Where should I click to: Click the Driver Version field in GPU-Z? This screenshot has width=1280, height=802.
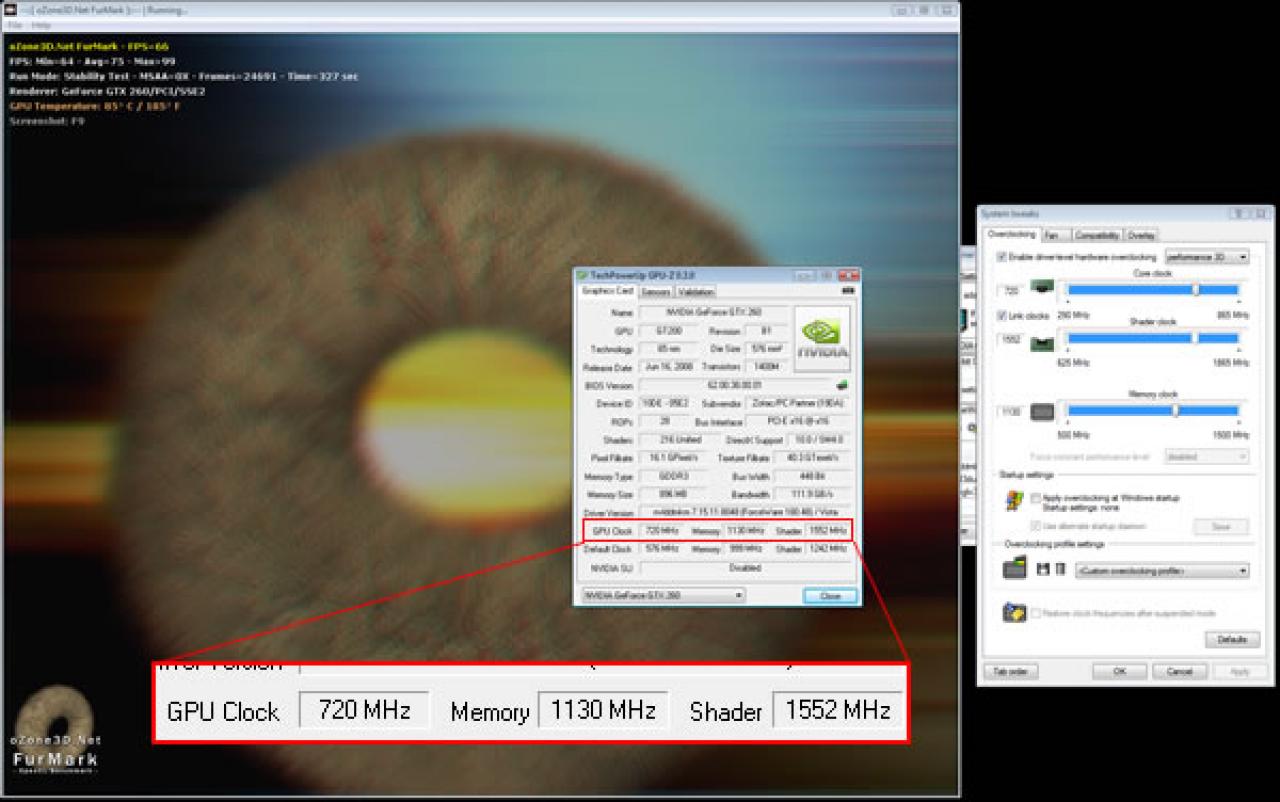[x=745, y=513]
